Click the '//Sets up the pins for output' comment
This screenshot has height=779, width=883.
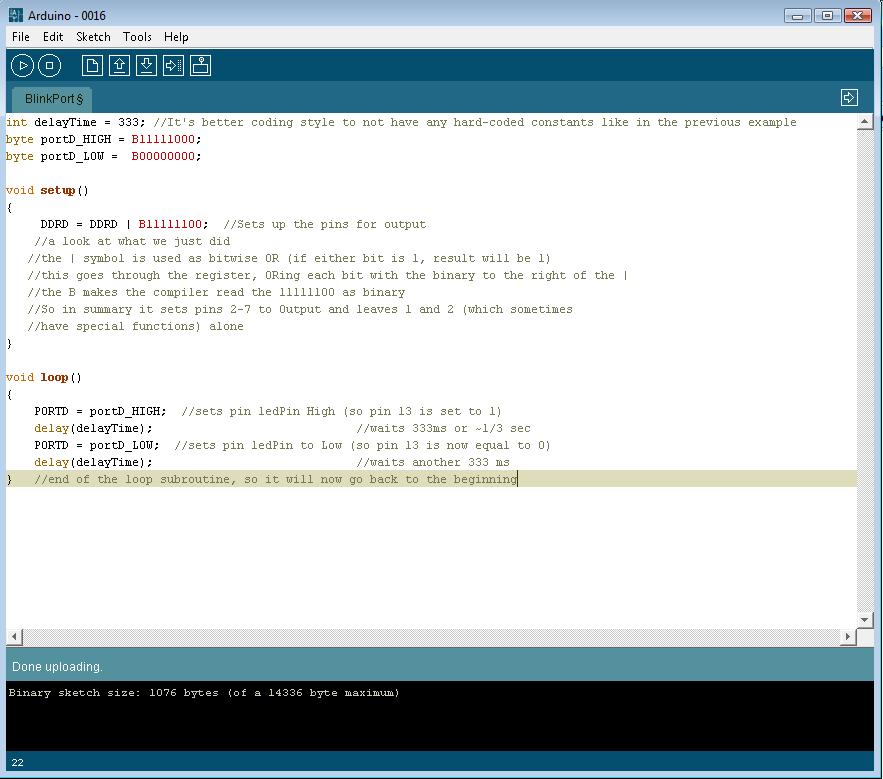pyautogui.click(x=324, y=224)
